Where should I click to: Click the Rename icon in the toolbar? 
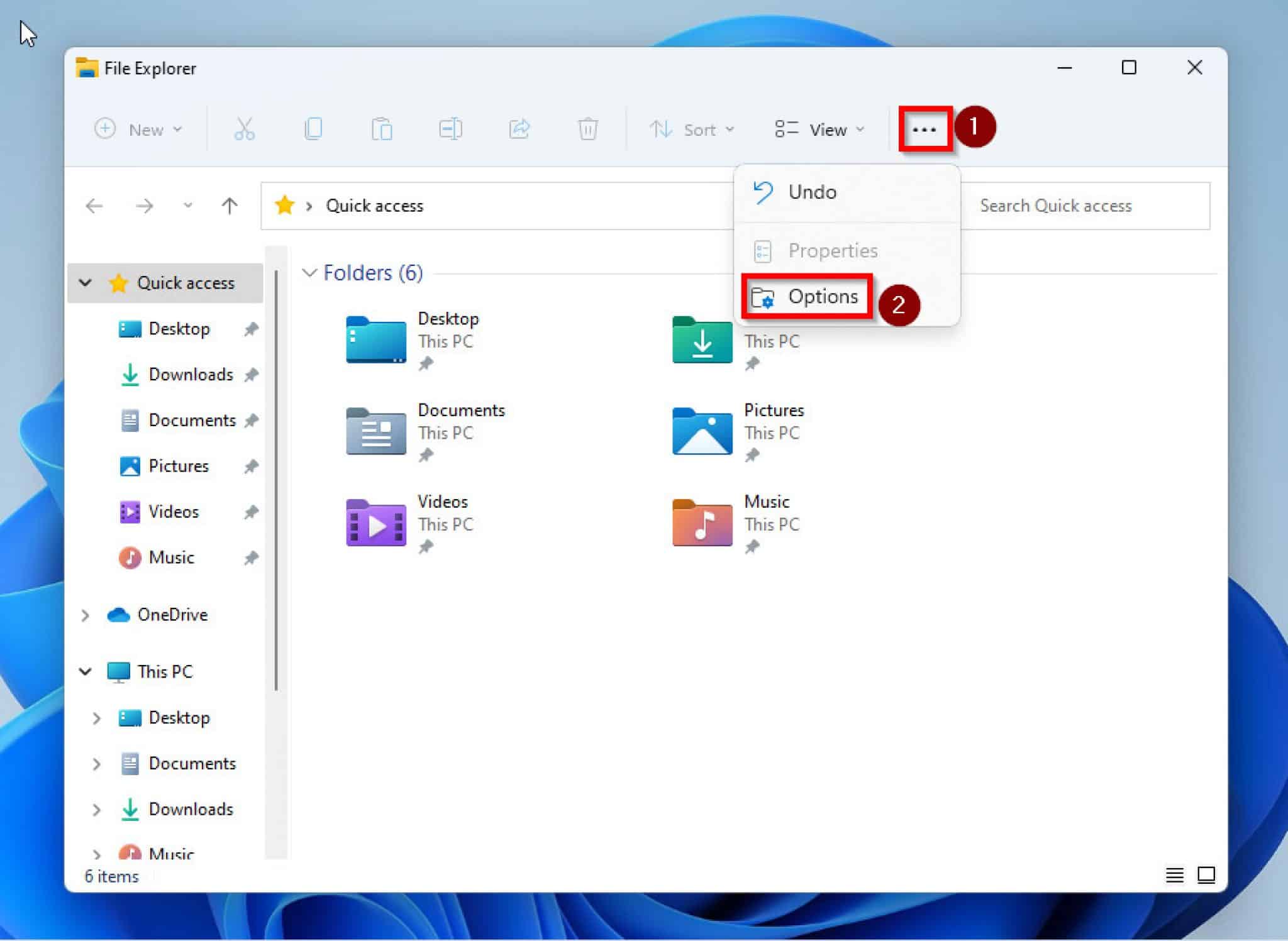451,129
